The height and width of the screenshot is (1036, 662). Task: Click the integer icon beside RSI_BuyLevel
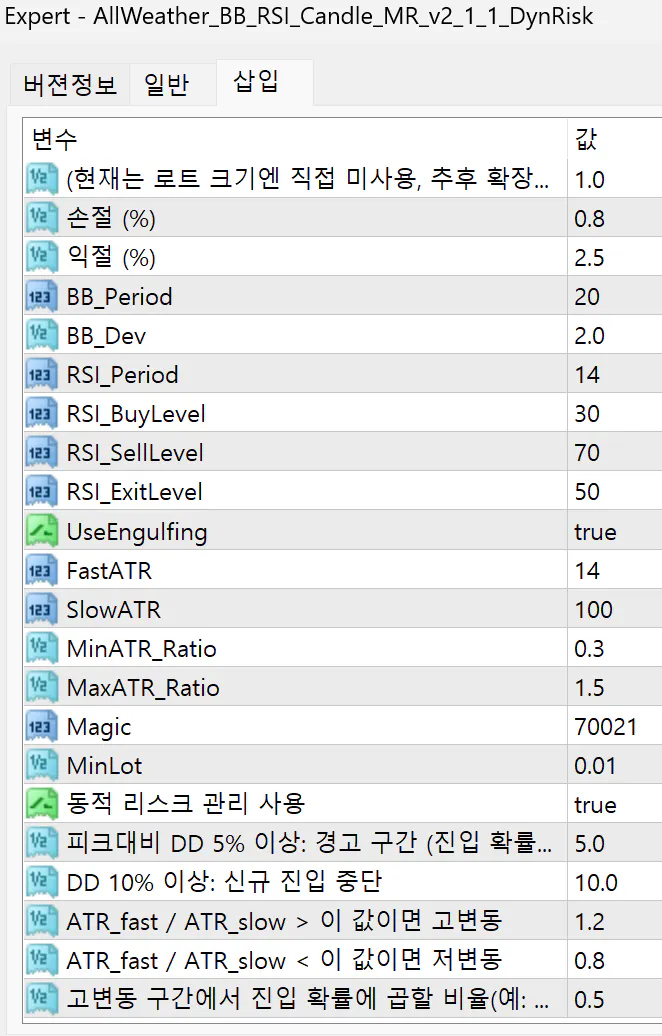coord(41,413)
